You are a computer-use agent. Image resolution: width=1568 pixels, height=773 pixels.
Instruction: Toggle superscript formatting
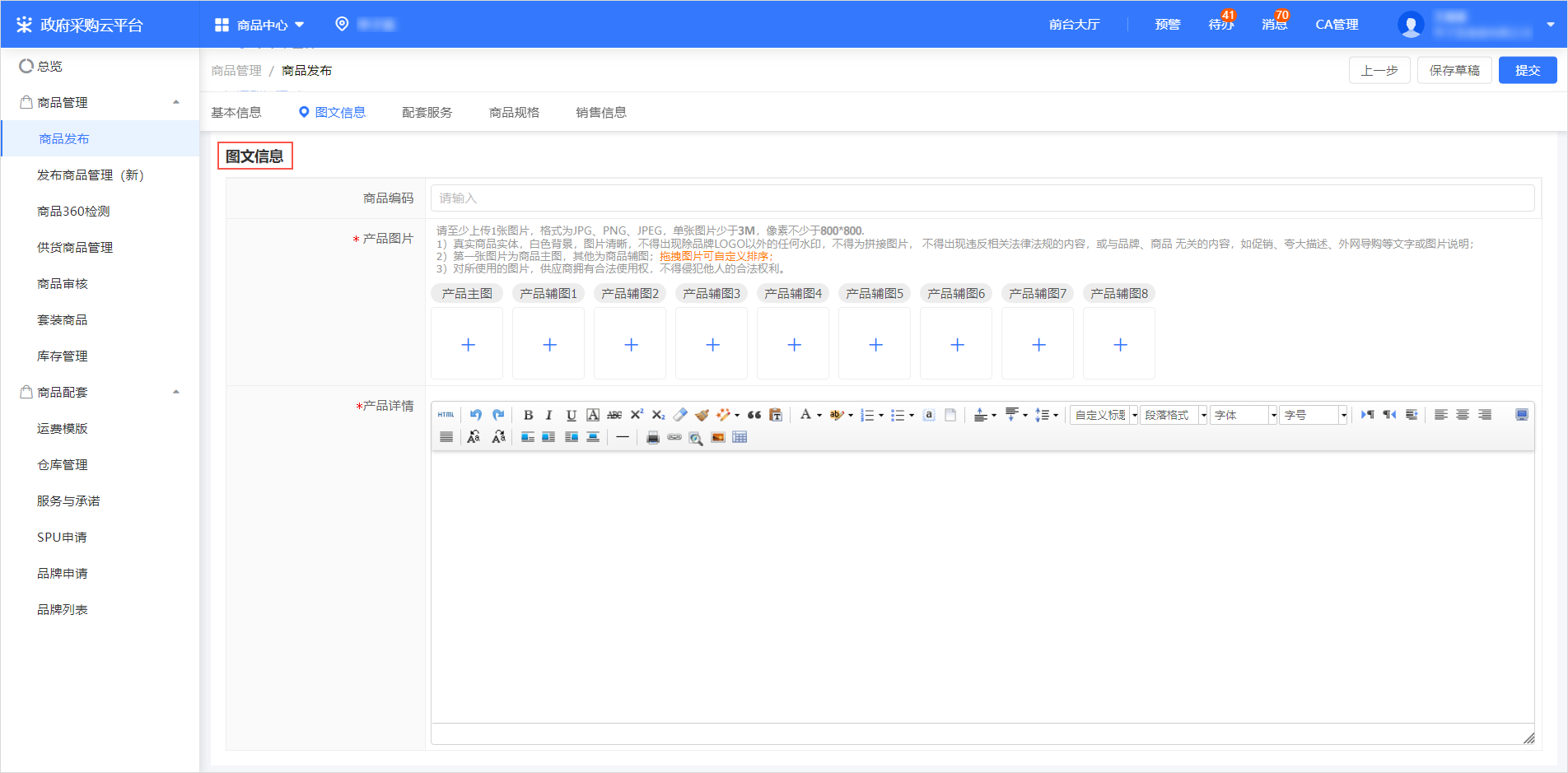click(637, 415)
